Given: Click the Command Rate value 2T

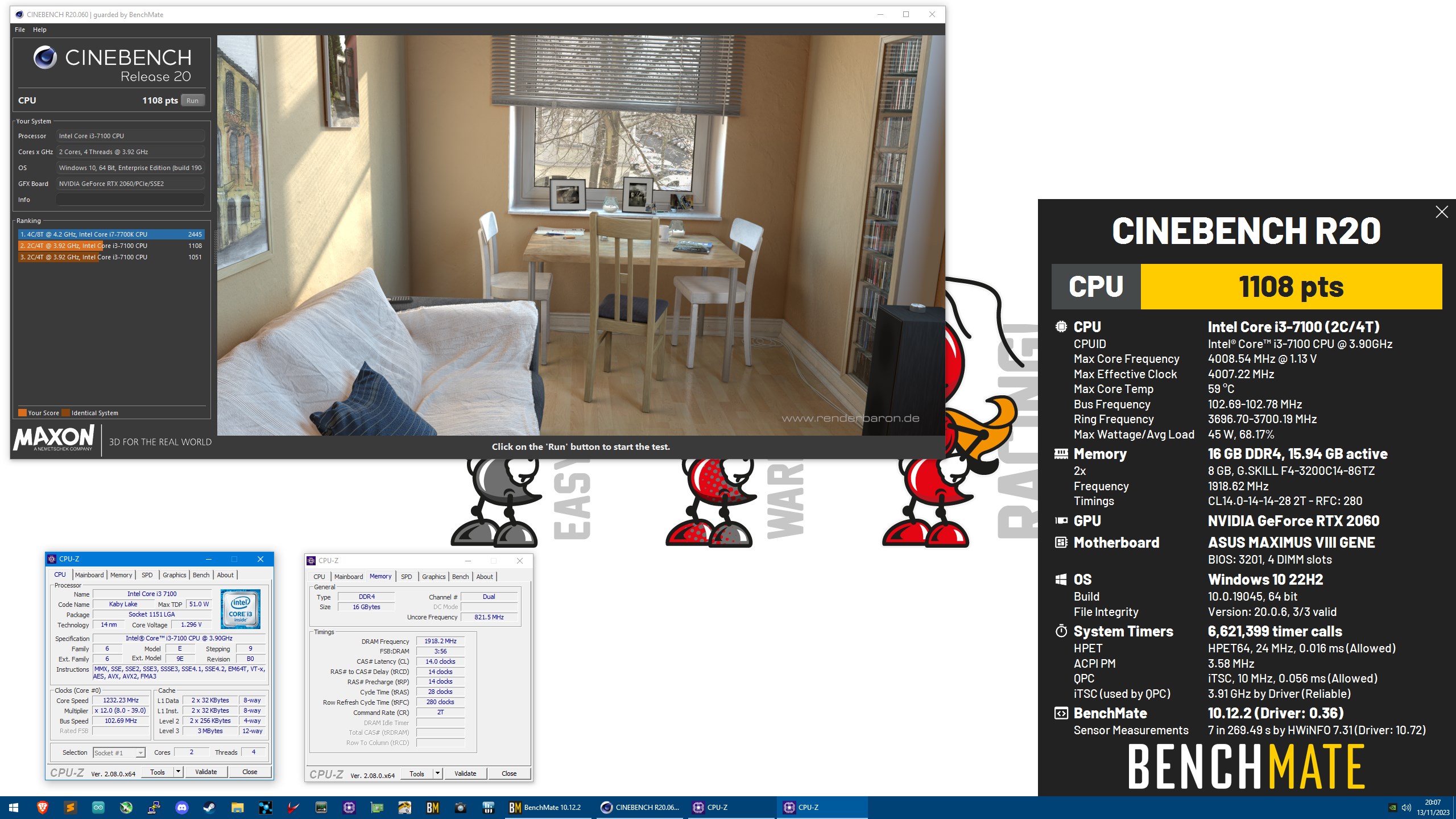Looking at the screenshot, I should [440, 712].
